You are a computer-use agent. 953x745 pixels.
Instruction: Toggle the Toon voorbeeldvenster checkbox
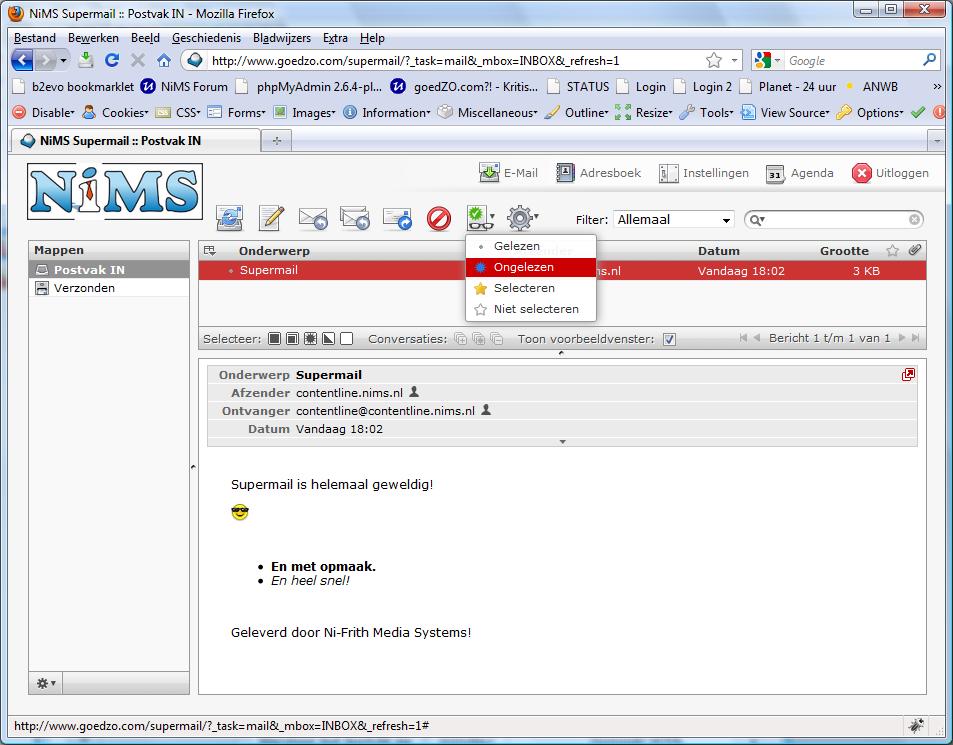point(669,339)
